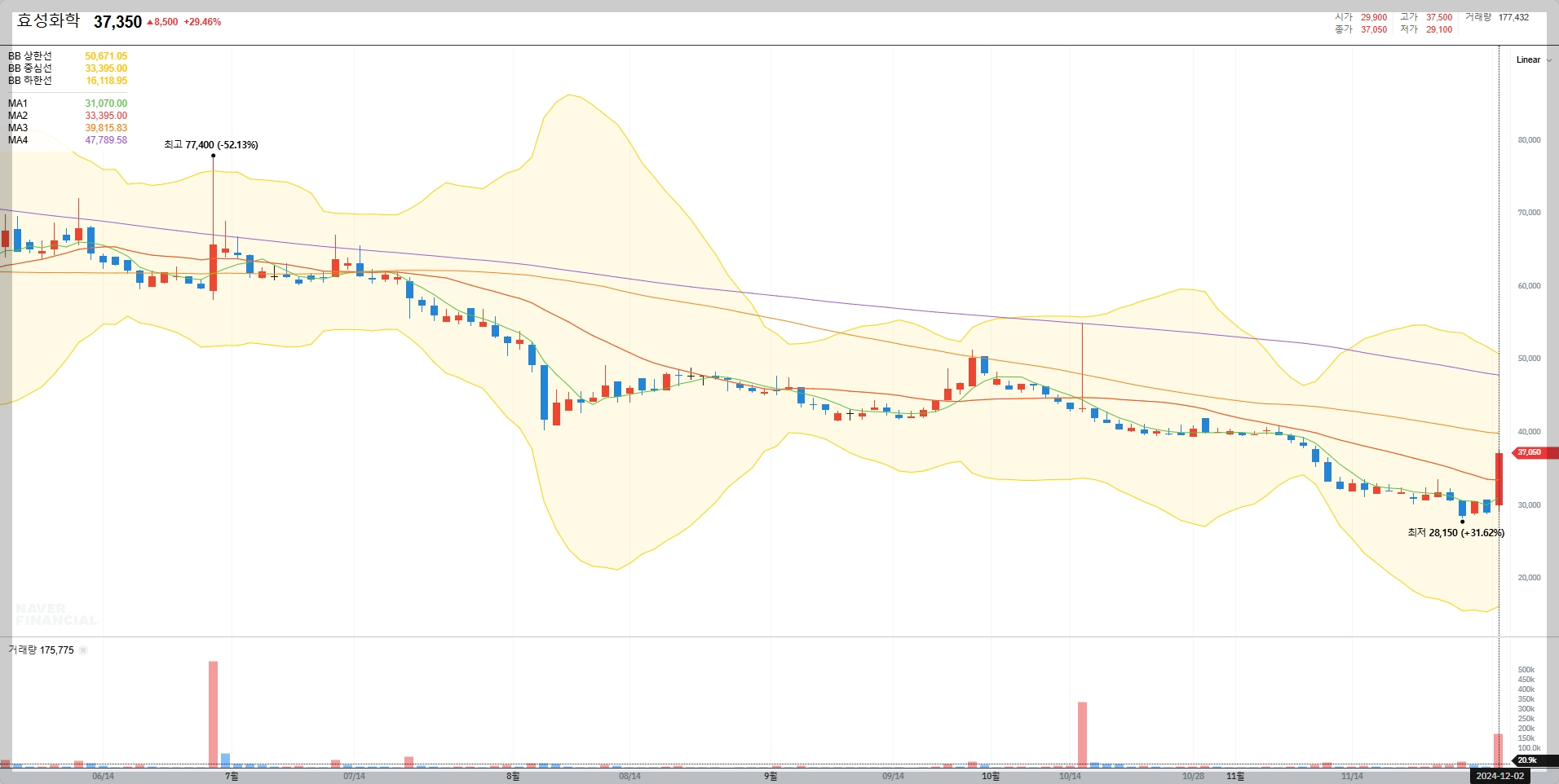1559x784 pixels.
Task: Click the 20,000 price axis label
Action: pos(1529,578)
